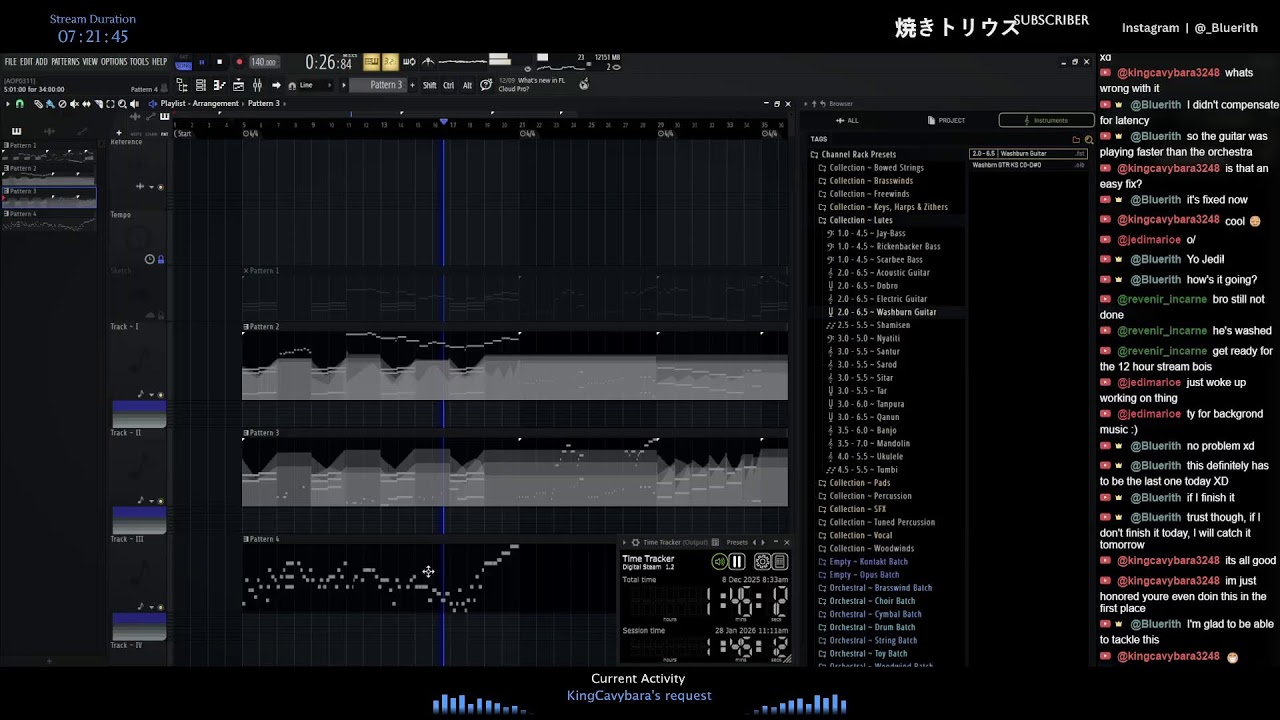This screenshot has height=720, width=1280.
Task: Click the 140.000 tempo field
Action: pyautogui.click(x=264, y=62)
